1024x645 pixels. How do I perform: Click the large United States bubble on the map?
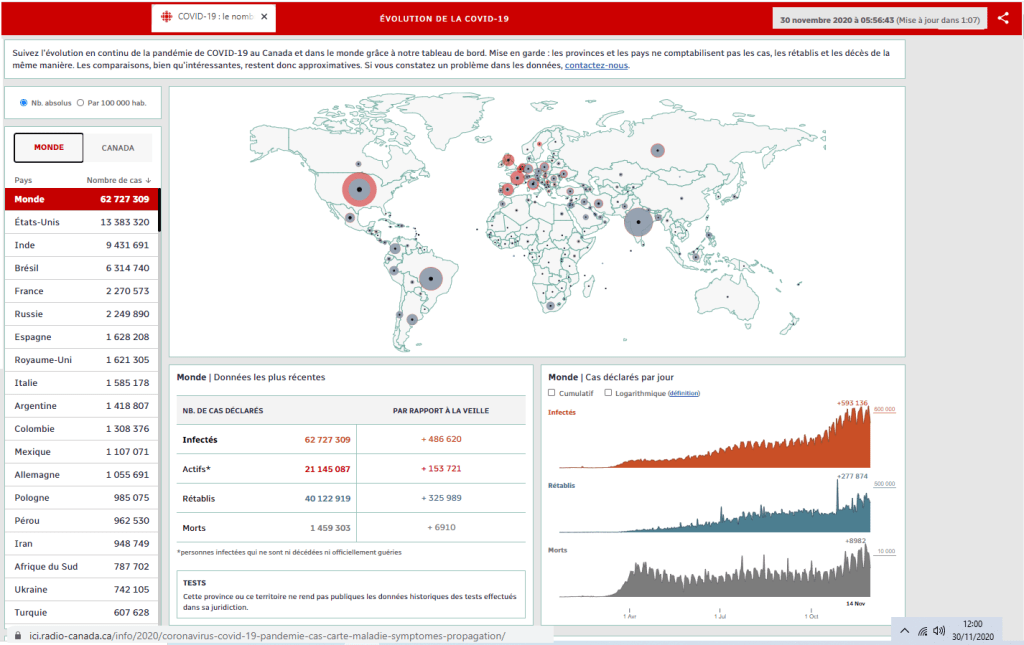358,189
